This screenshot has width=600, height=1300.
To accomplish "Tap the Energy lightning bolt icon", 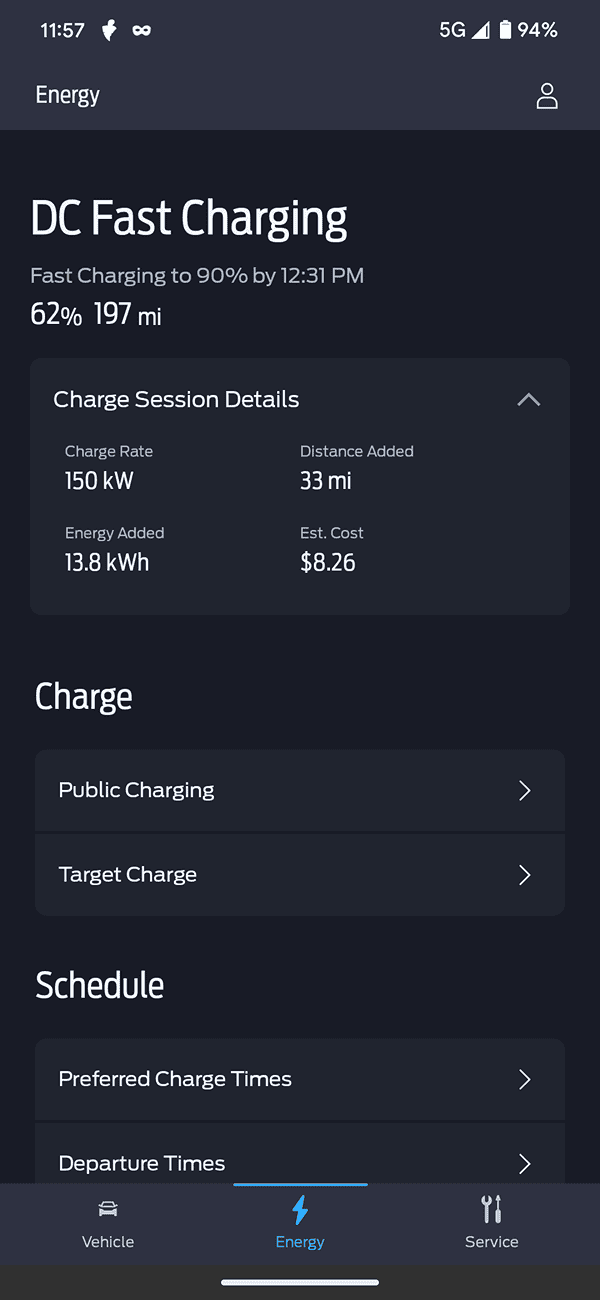I will pyautogui.click(x=300, y=1210).
